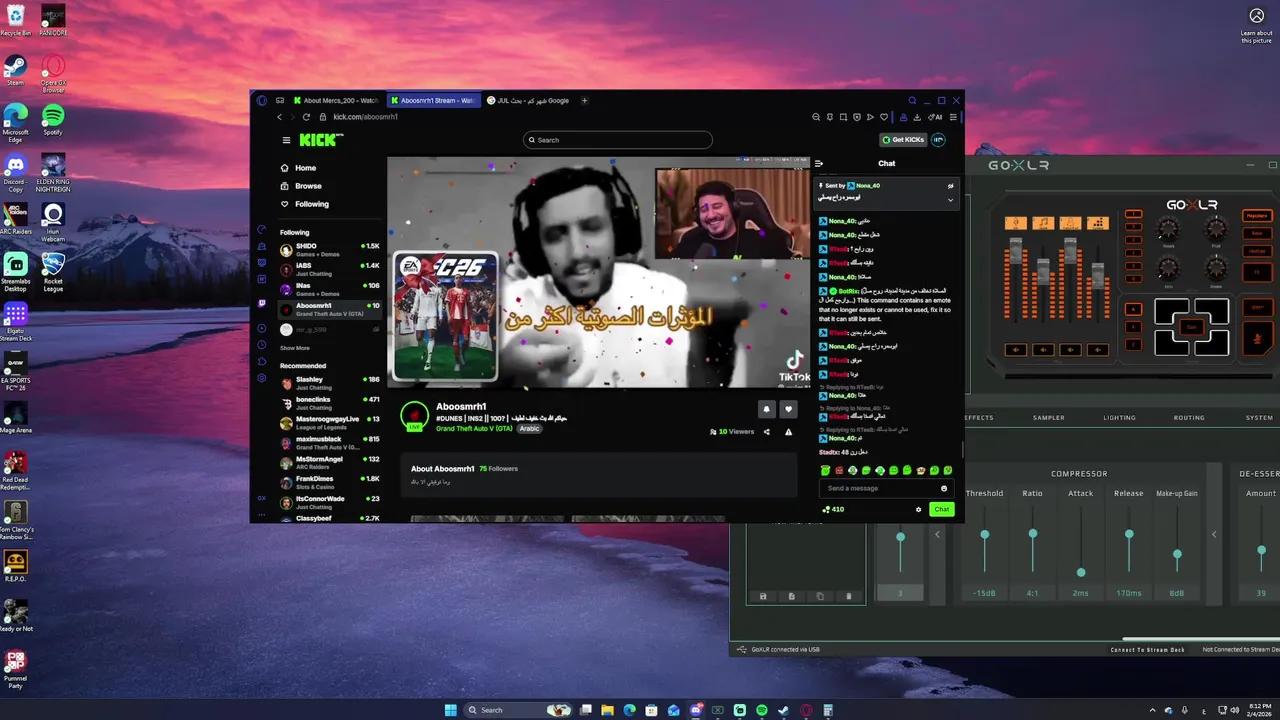Click user avatar in Kick header

pos(938,140)
